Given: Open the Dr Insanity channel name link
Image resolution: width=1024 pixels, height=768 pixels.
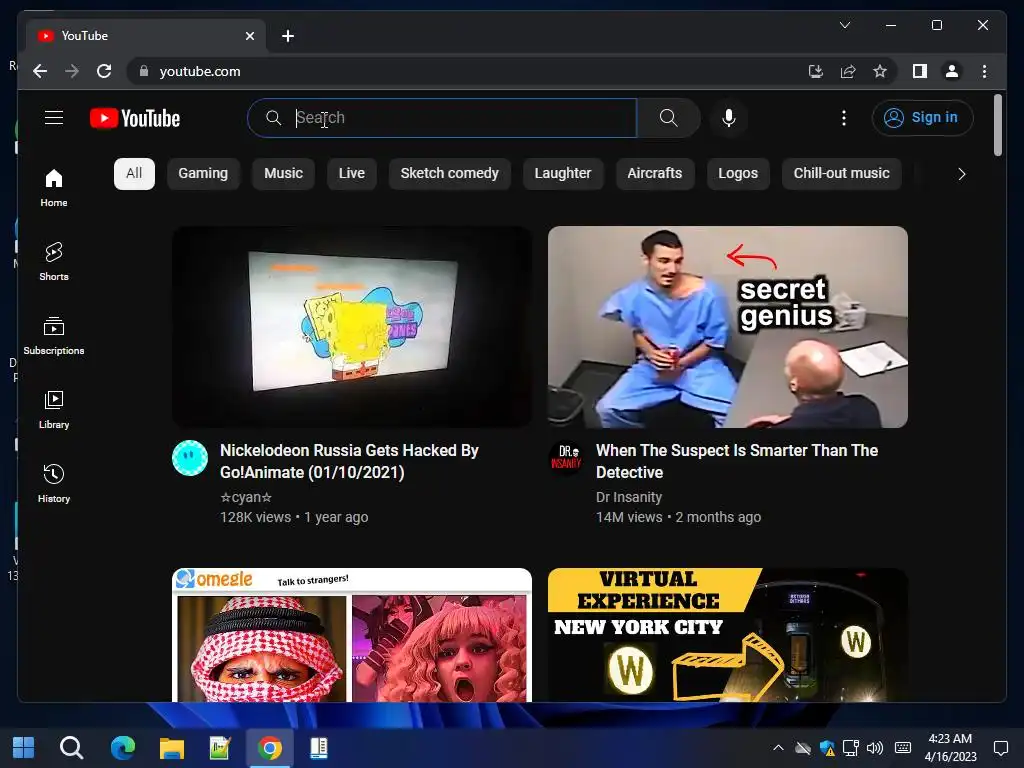Looking at the screenshot, I should coord(629,497).
